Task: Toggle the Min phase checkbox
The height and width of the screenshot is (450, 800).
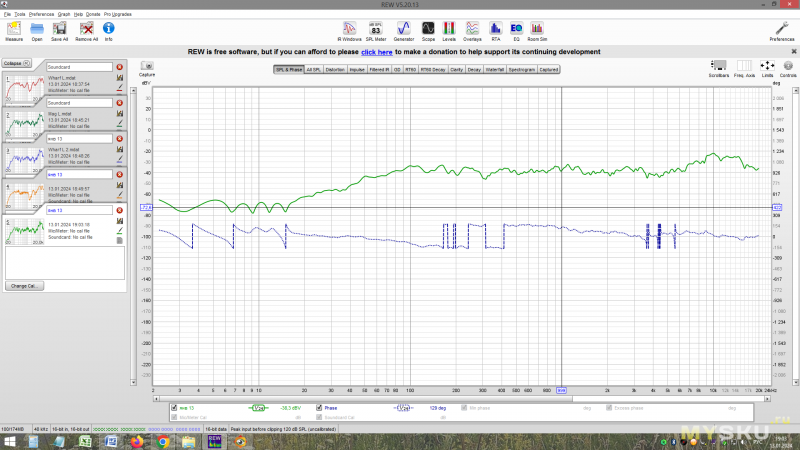Action: coord(464,408)
